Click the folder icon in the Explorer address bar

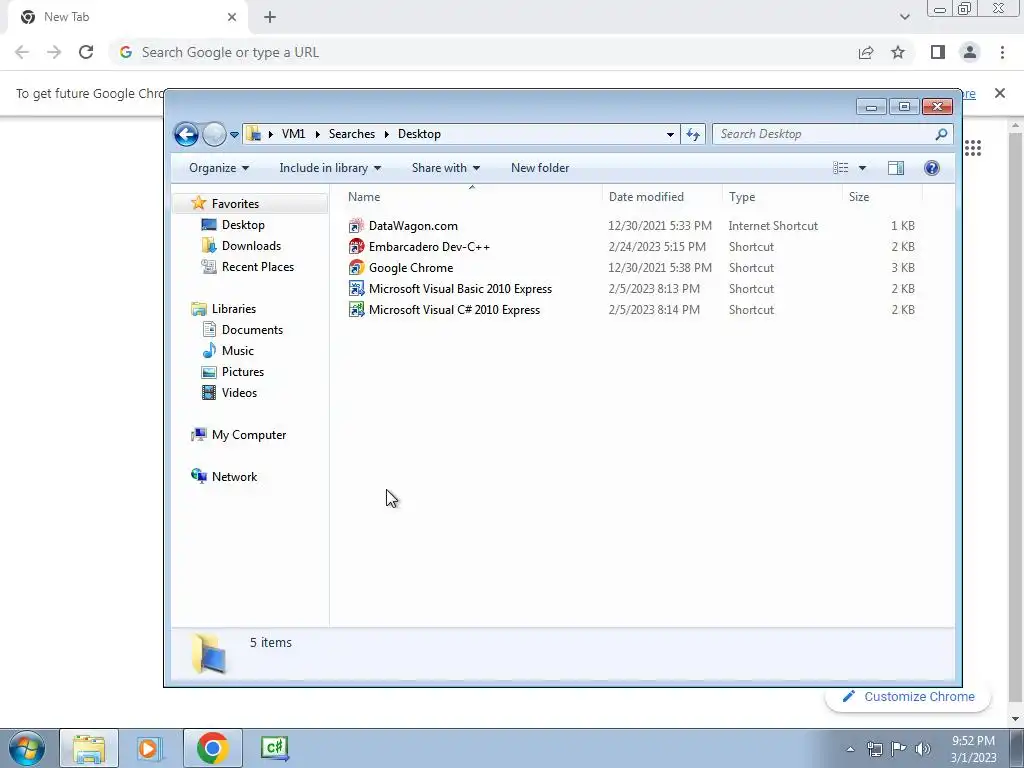[254, 134]
